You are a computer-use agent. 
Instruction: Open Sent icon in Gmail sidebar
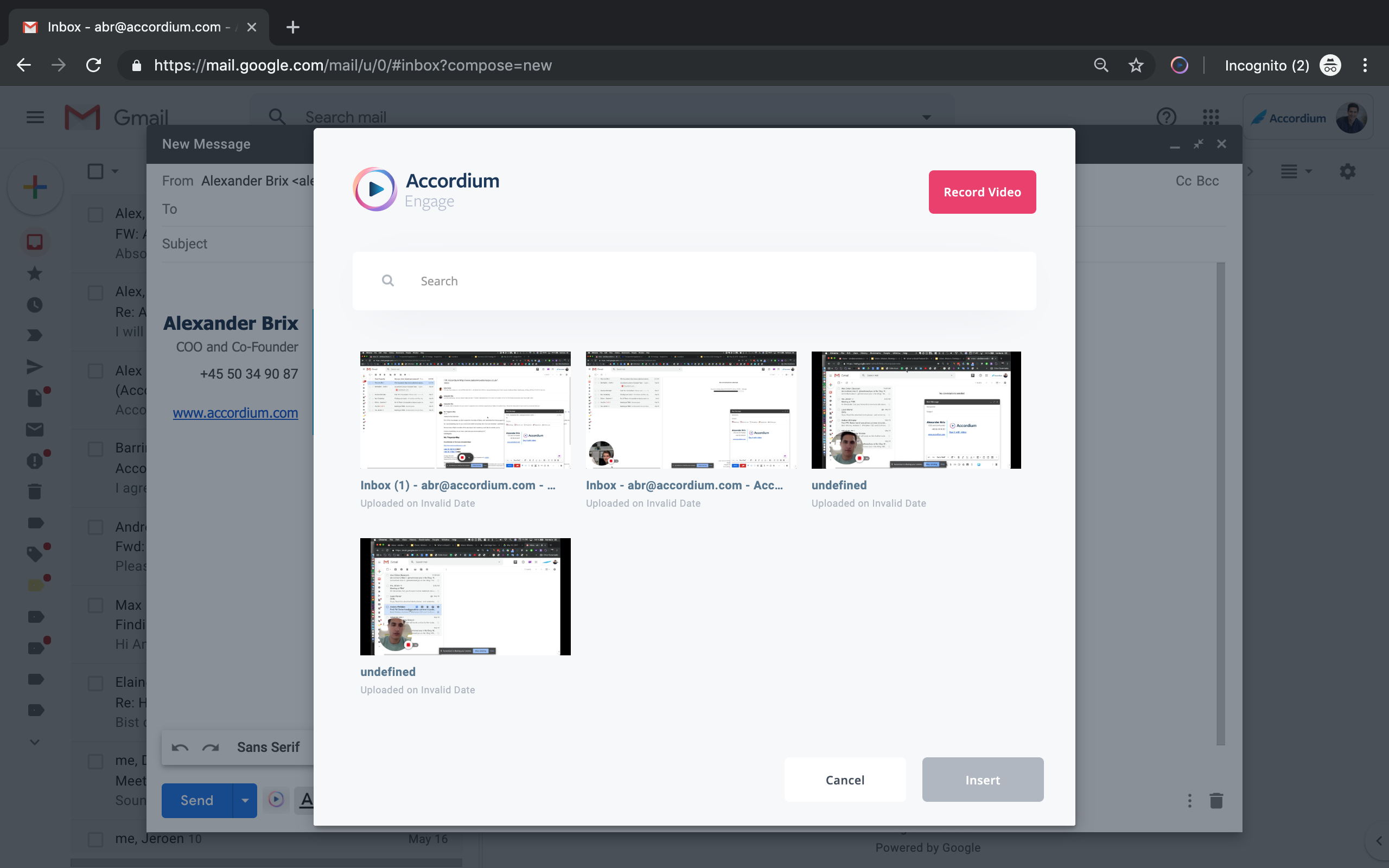click(x=35, y=367)
